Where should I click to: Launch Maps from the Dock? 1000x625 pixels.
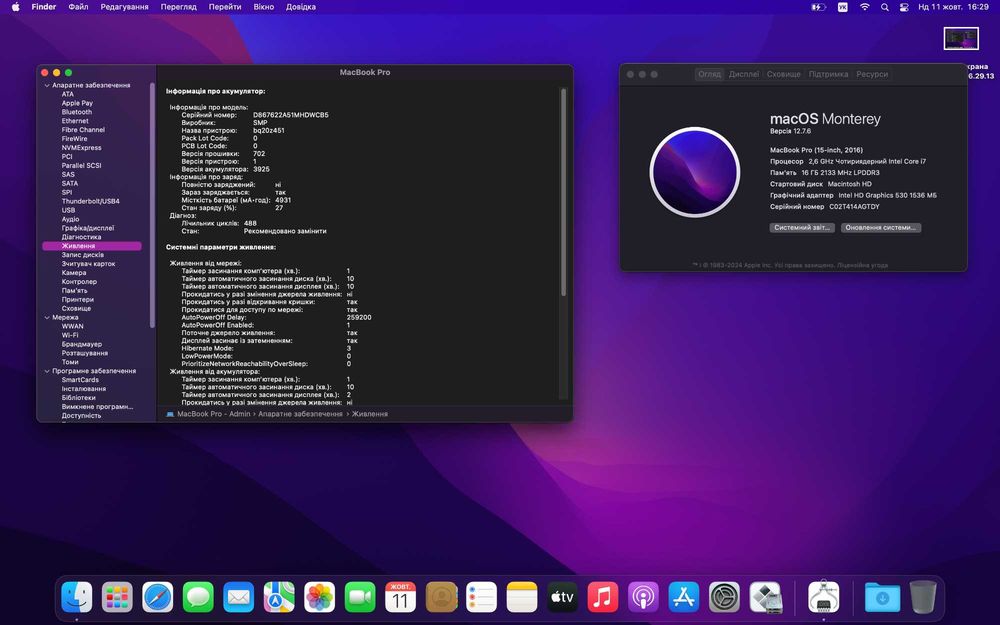coord(279,598)
